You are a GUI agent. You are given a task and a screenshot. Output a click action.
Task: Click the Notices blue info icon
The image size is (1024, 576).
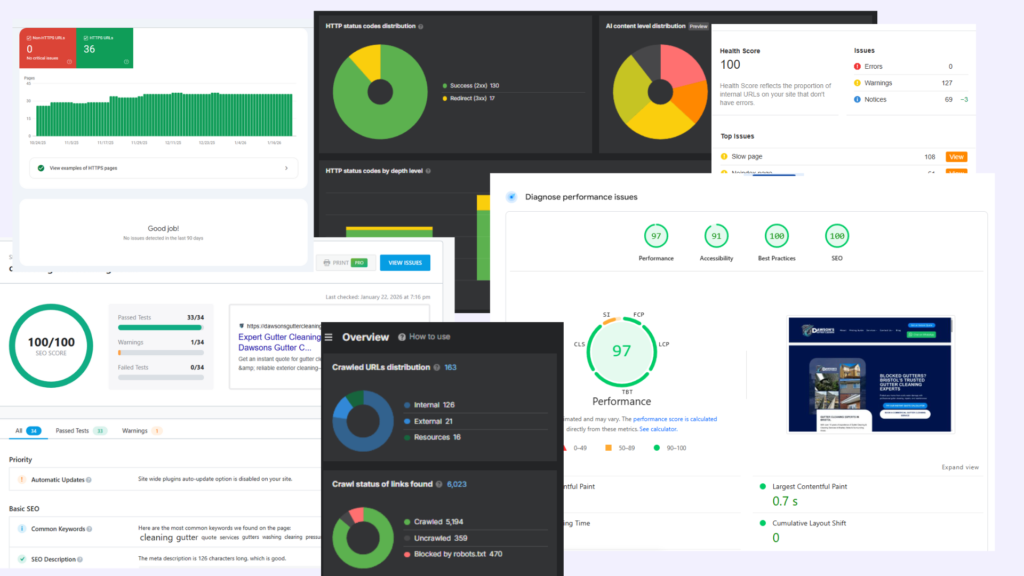(858, 99)
